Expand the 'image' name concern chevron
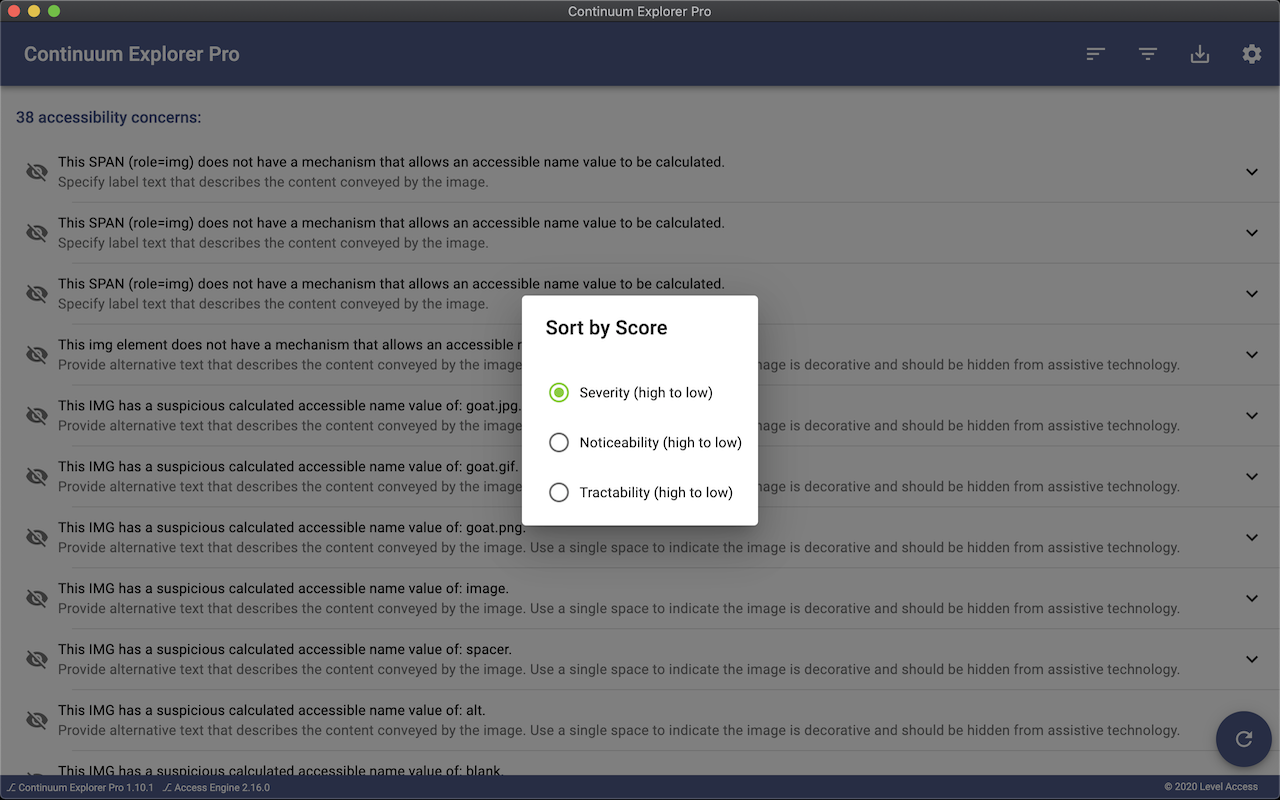 click(x=1252, y=599)
